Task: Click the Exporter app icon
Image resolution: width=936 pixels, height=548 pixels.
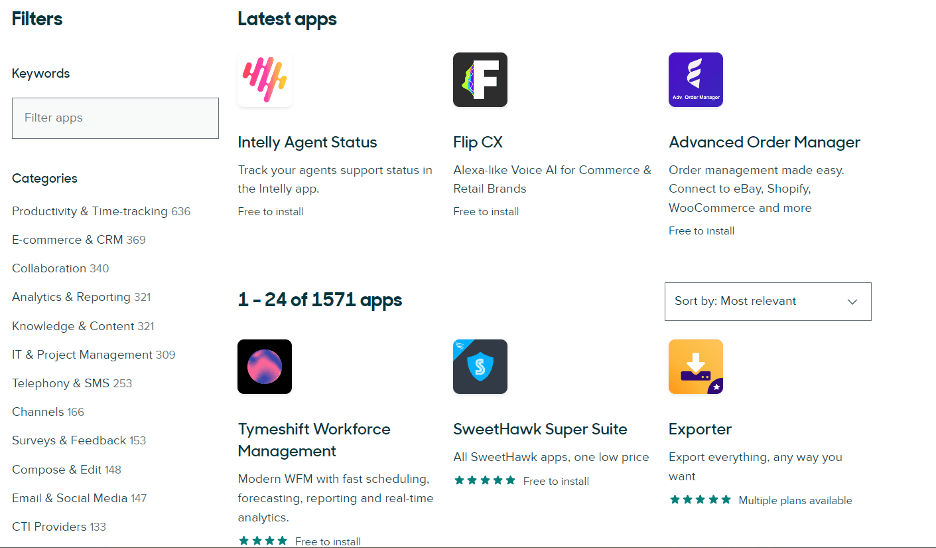Action: [695, 367]
